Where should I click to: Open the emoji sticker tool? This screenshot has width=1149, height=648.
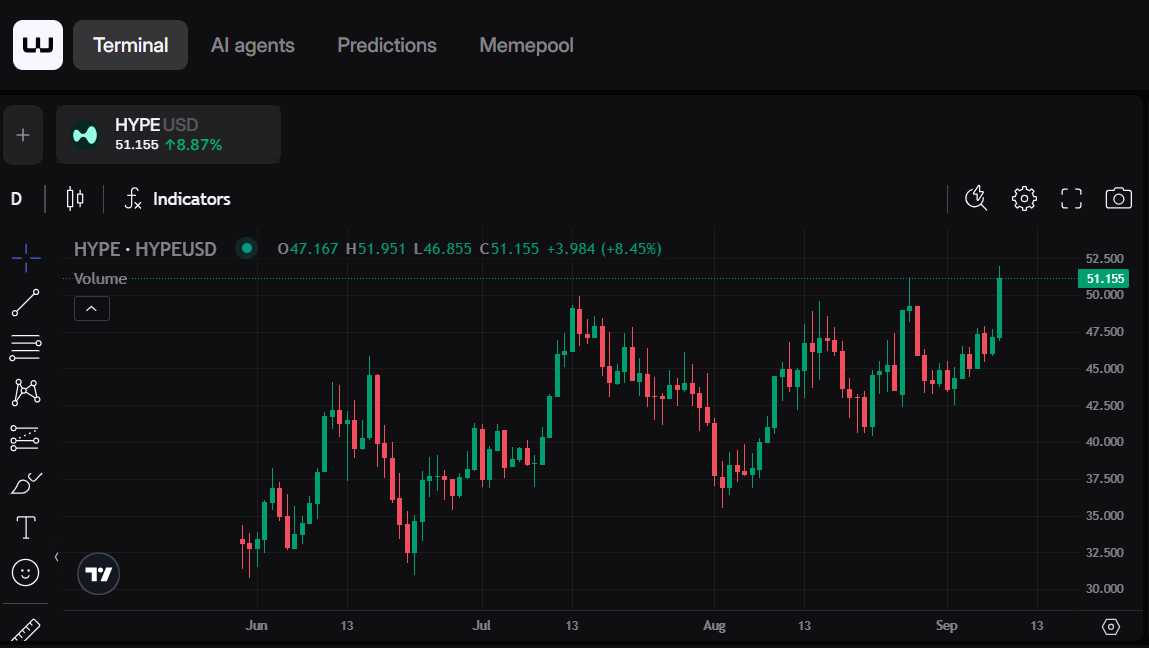pyautogui.click(x=25, y=571)
